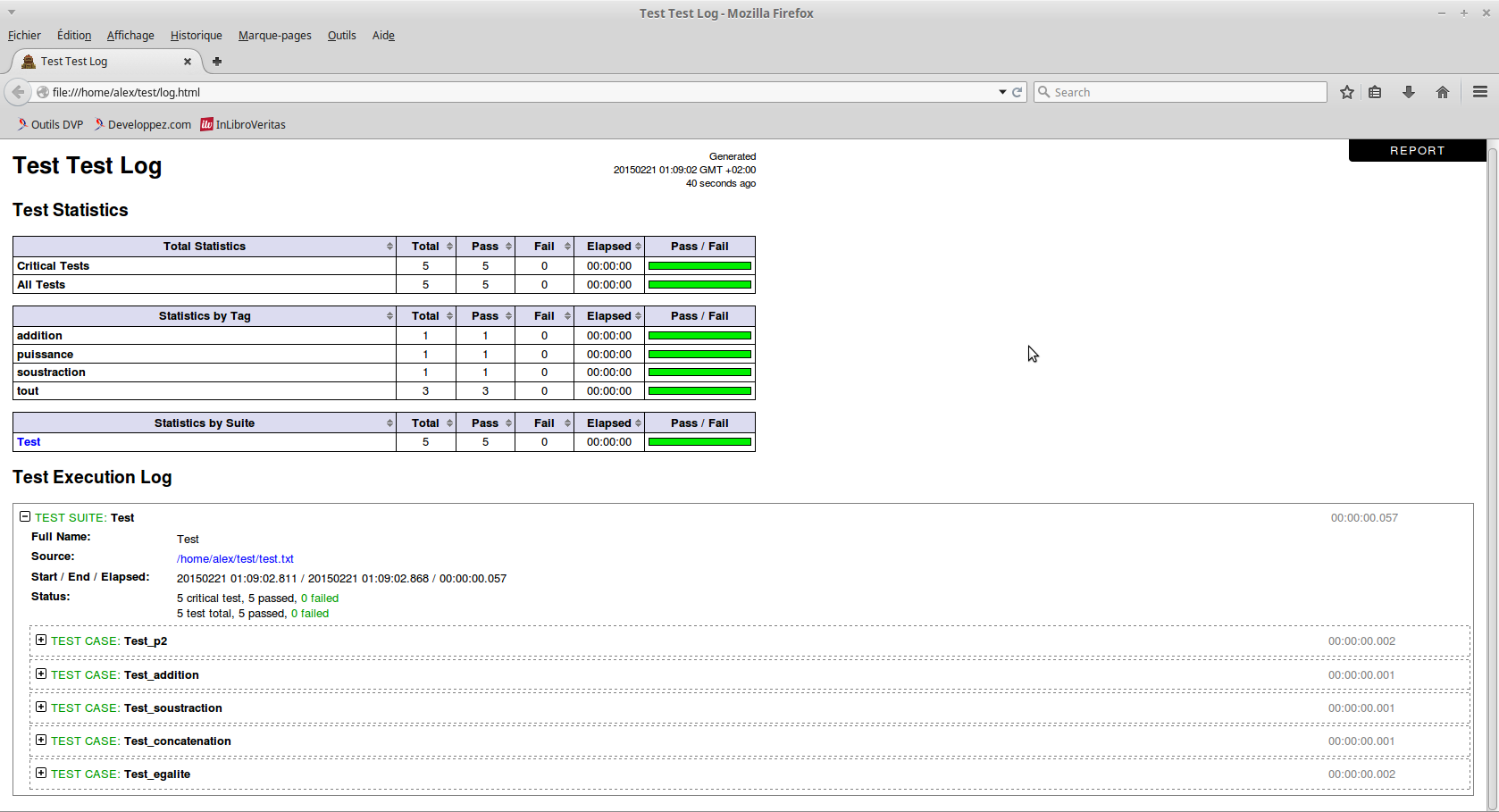Show URL history dropdown arrow

(x=1001, y=92)
